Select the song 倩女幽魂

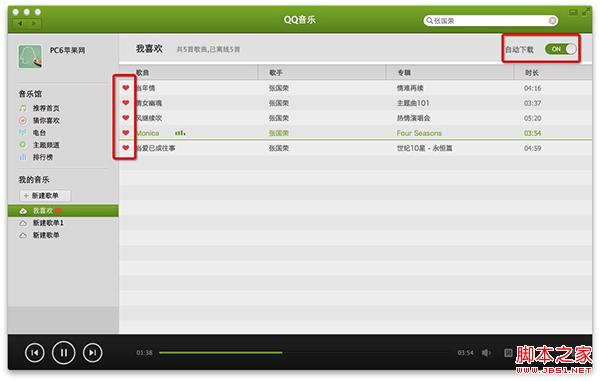pyautogui.click(x=149, y=103)
